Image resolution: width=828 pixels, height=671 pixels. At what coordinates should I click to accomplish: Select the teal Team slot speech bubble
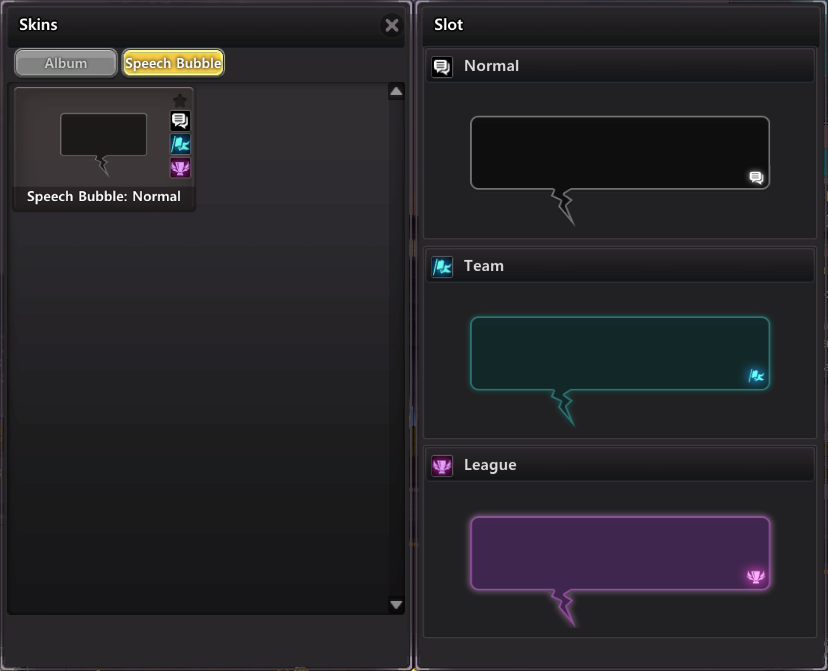[619, 352]
